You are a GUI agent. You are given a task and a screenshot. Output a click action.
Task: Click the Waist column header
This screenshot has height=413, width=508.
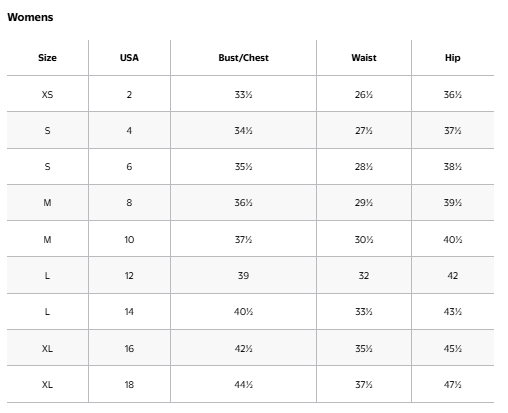coord(364,58)
